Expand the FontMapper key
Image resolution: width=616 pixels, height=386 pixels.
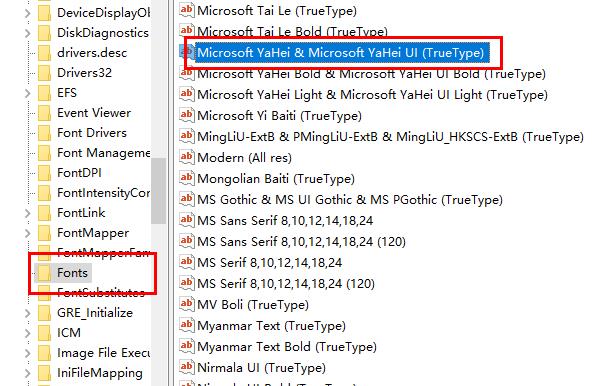coord(28,233)
